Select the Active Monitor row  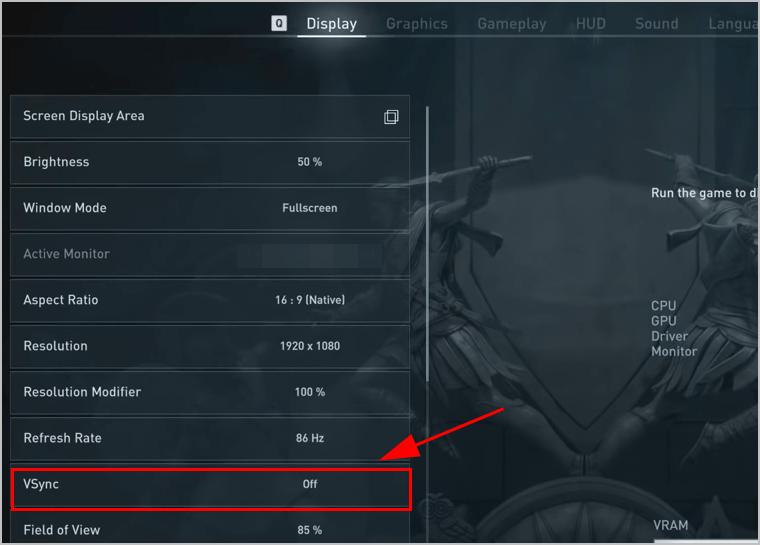coord(210,254)
